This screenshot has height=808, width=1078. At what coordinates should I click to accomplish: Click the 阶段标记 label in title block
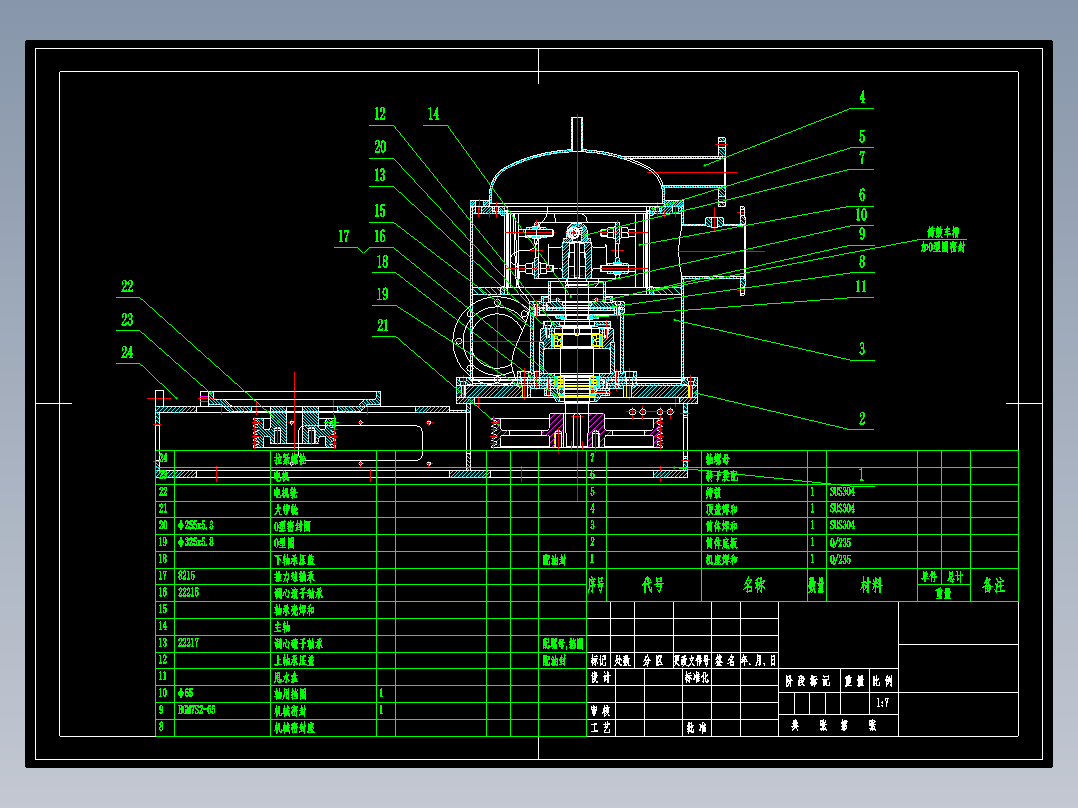[x=808, y=681]
